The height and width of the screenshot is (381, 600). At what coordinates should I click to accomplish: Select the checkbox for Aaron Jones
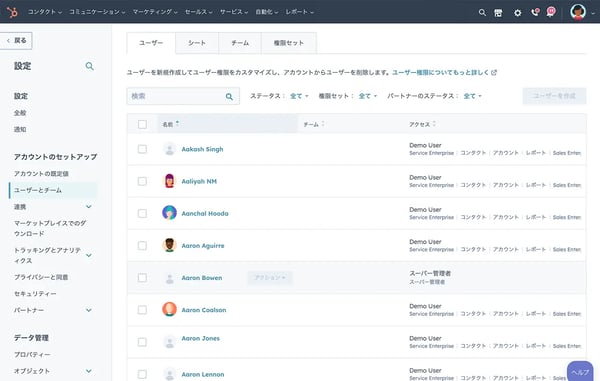[142, 342]
